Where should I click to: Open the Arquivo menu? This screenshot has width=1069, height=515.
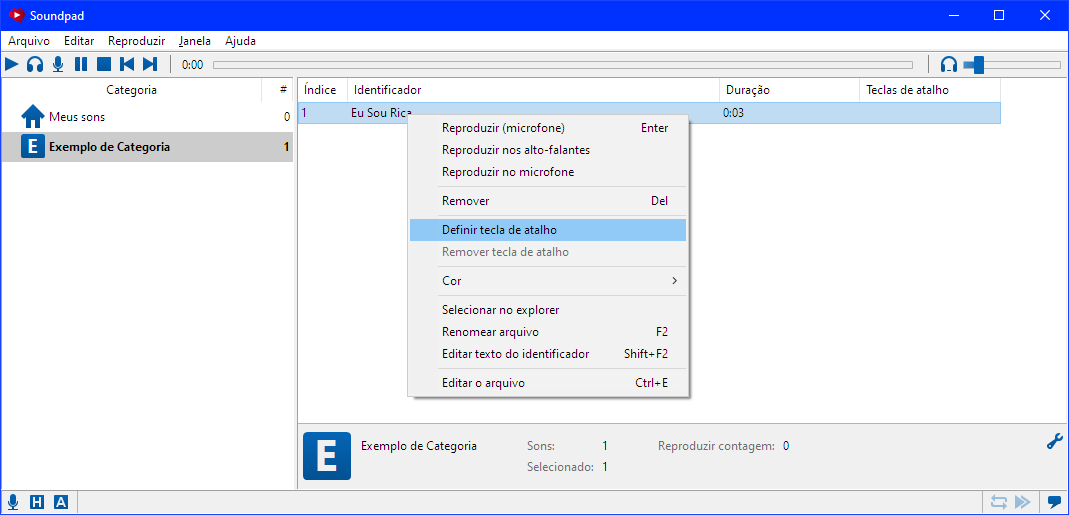[29, 41]
